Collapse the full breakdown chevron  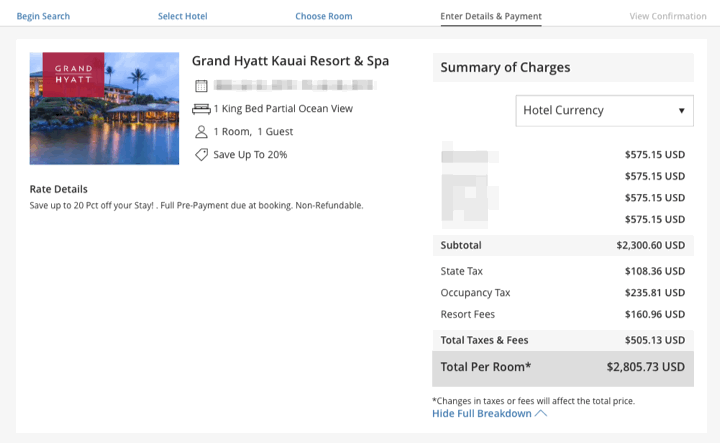pyautogui.click(x=541, y=413)
